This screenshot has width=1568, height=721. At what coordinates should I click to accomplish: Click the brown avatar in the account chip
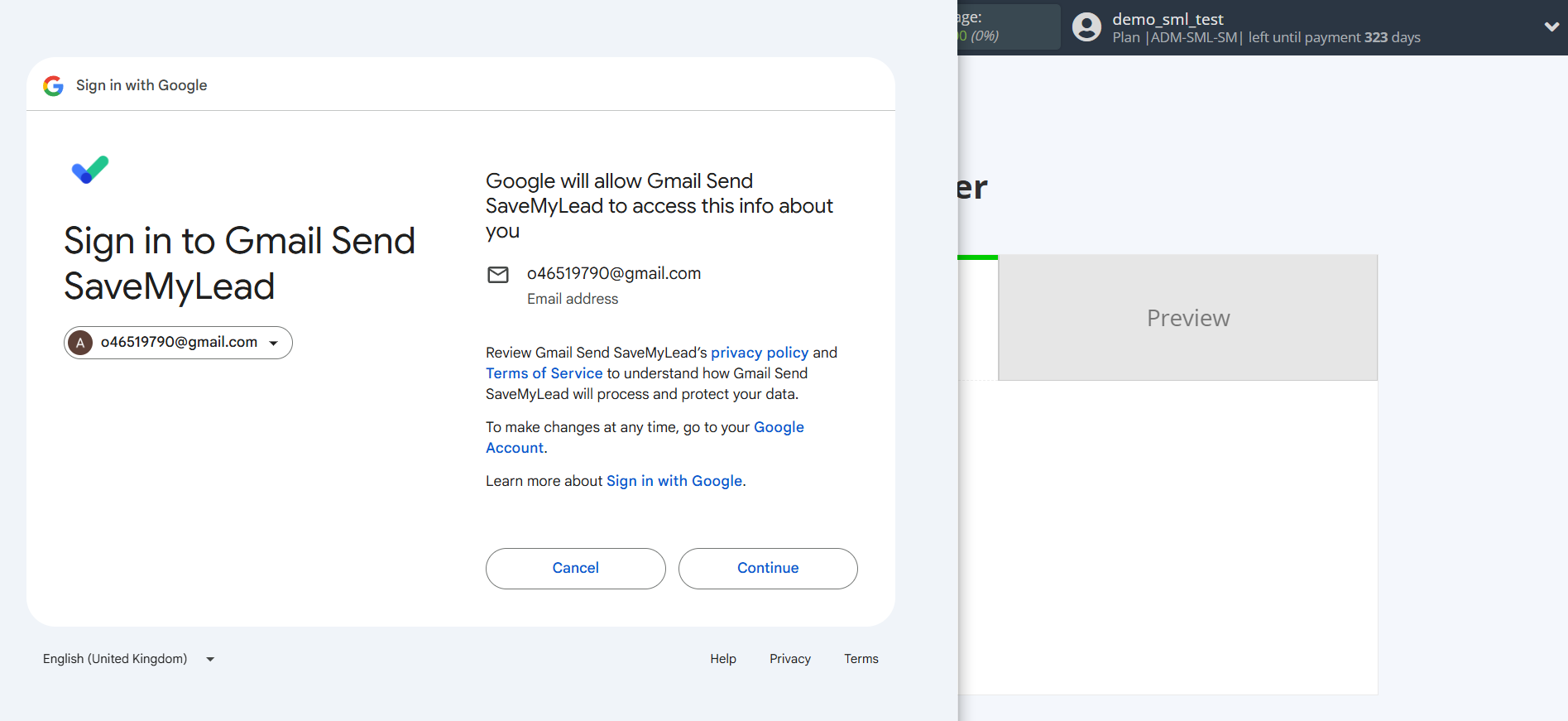pos(80,342)
